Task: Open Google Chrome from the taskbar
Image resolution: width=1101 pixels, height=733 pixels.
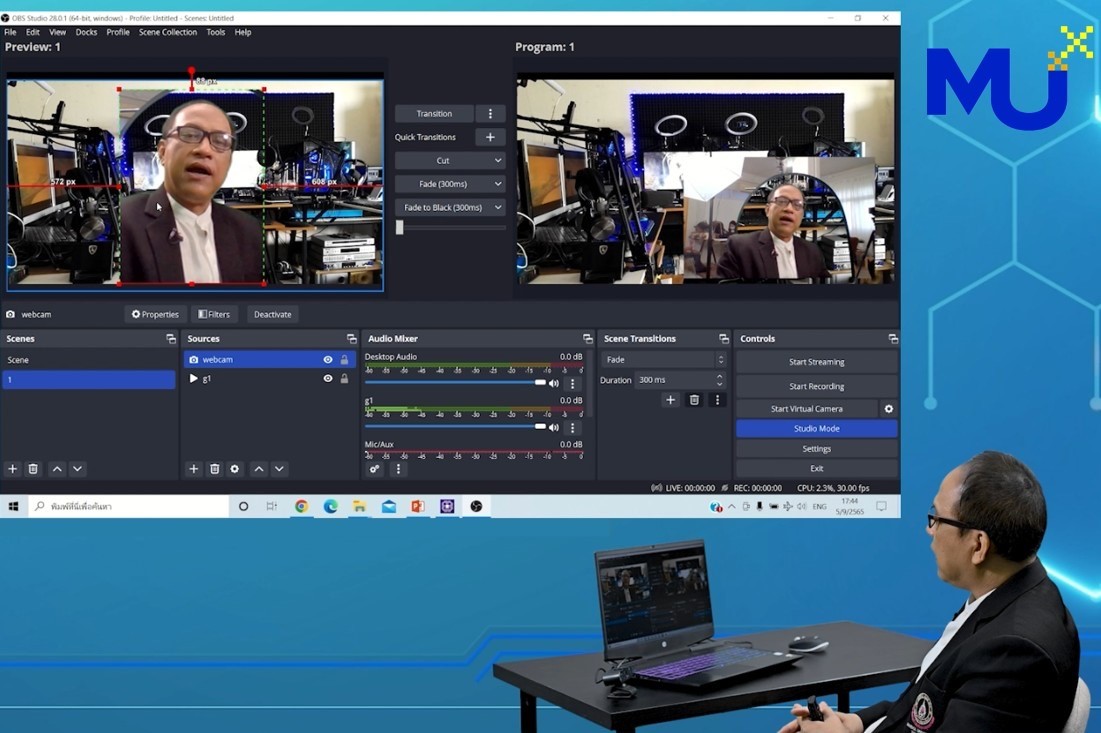Action: (x=301, y=506)
